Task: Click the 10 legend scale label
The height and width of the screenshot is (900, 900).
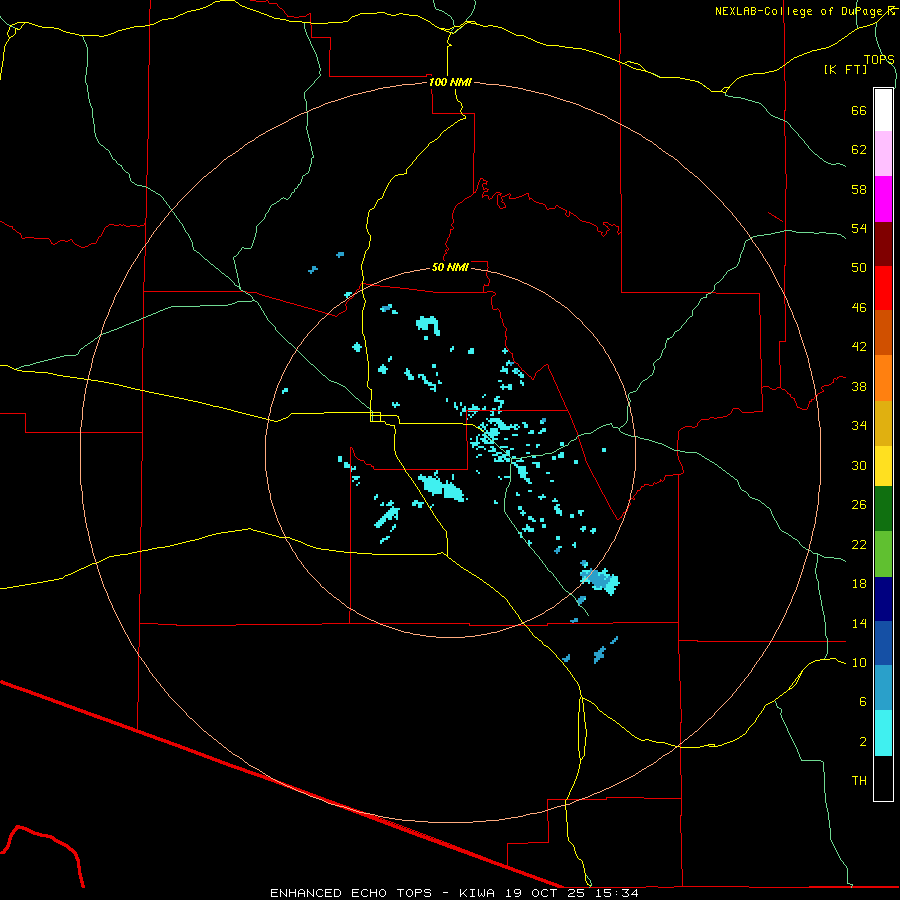Action: (x=859, y=663)
